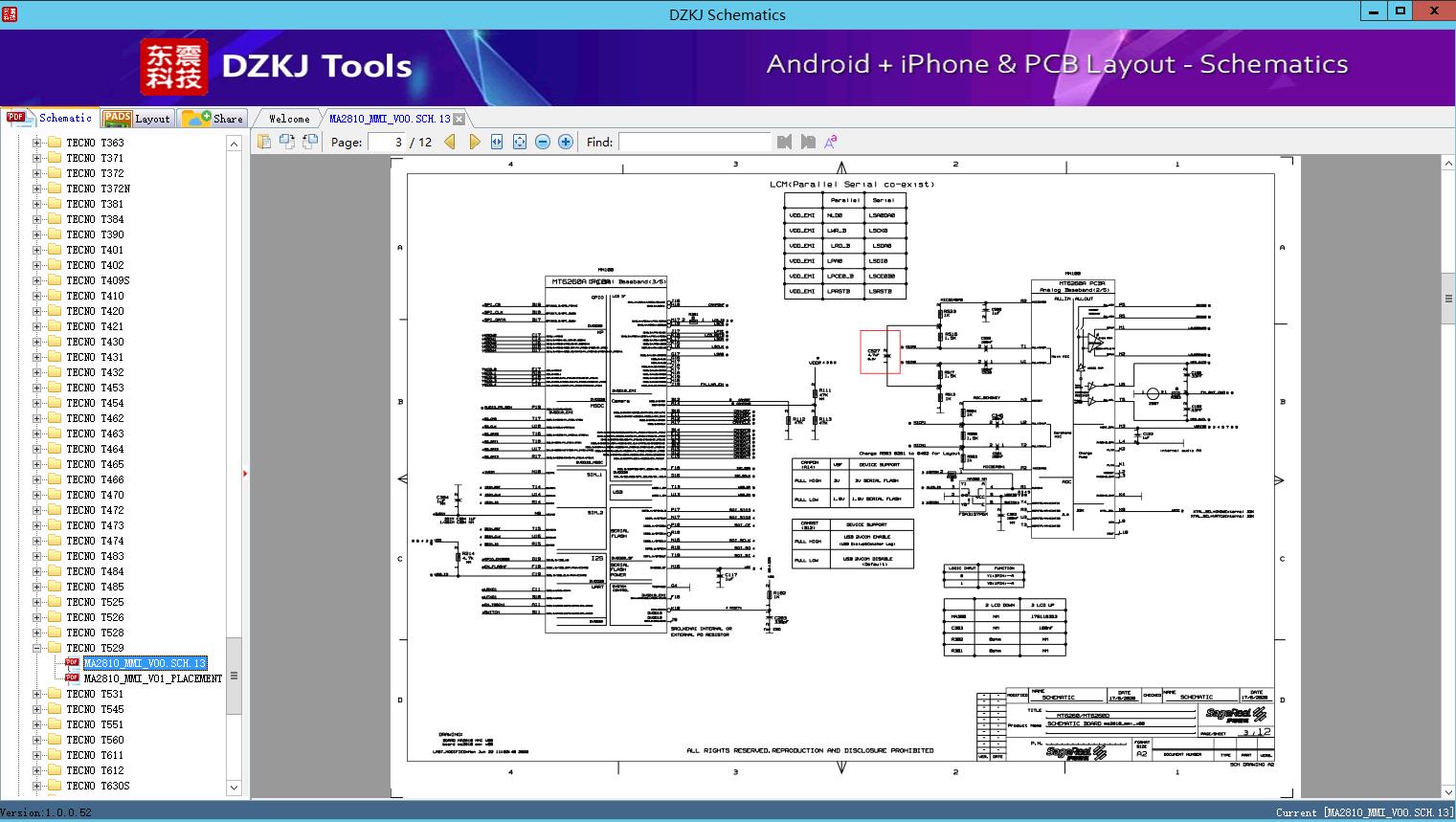
Task: Click the TECNO T402 folder icon
Action: pyautogui.click(x=54, y=265)
